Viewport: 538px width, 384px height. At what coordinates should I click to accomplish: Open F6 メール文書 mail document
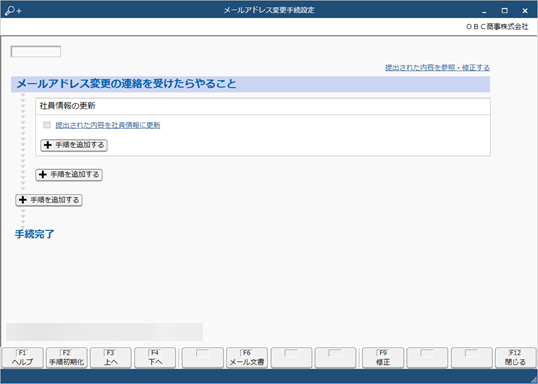click(x=247, y=358)
